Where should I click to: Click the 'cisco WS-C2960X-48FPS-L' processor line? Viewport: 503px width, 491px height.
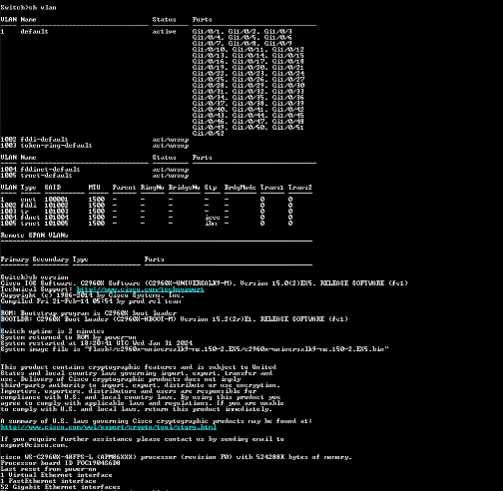coord(176,457)
